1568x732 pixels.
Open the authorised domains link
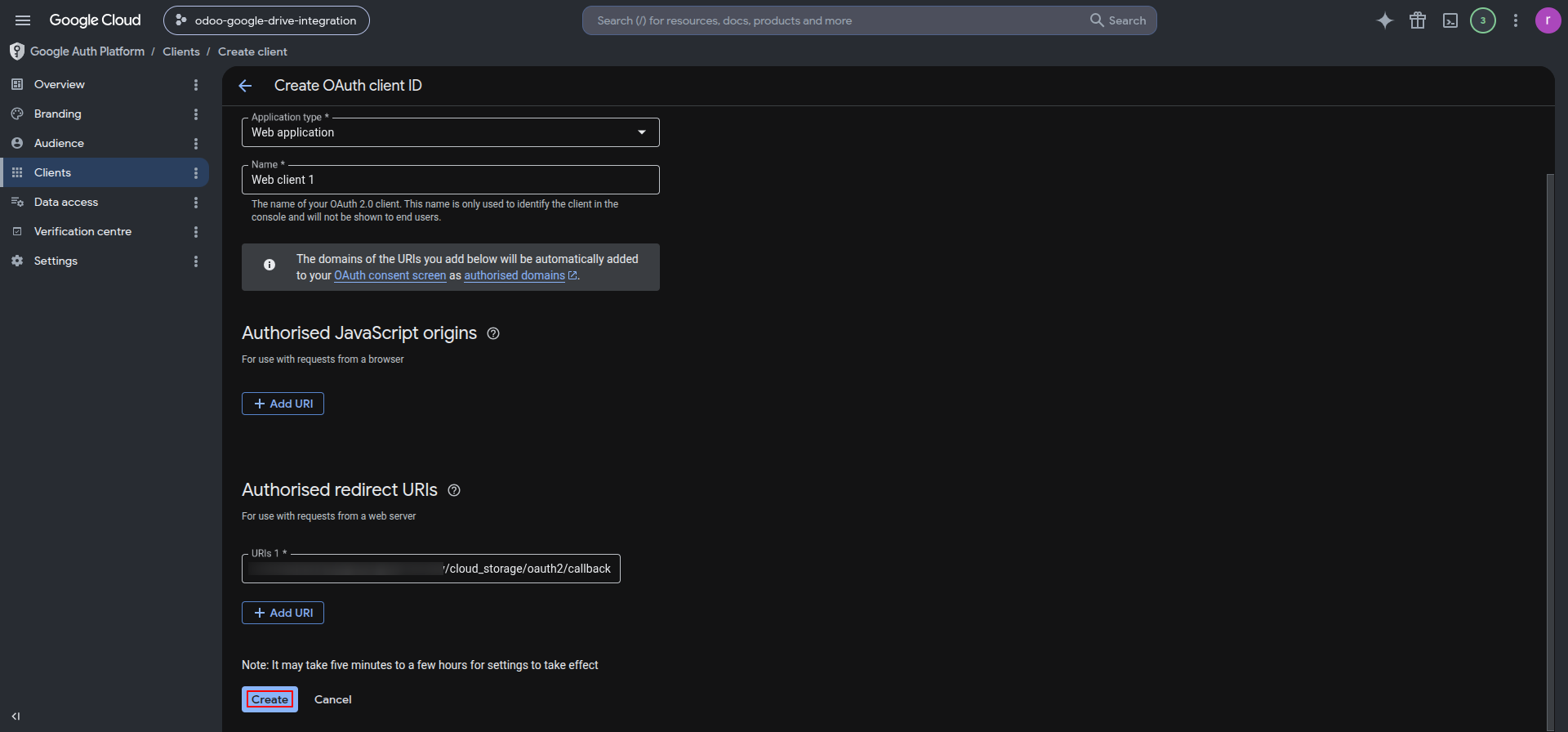[x=520, y=275]
